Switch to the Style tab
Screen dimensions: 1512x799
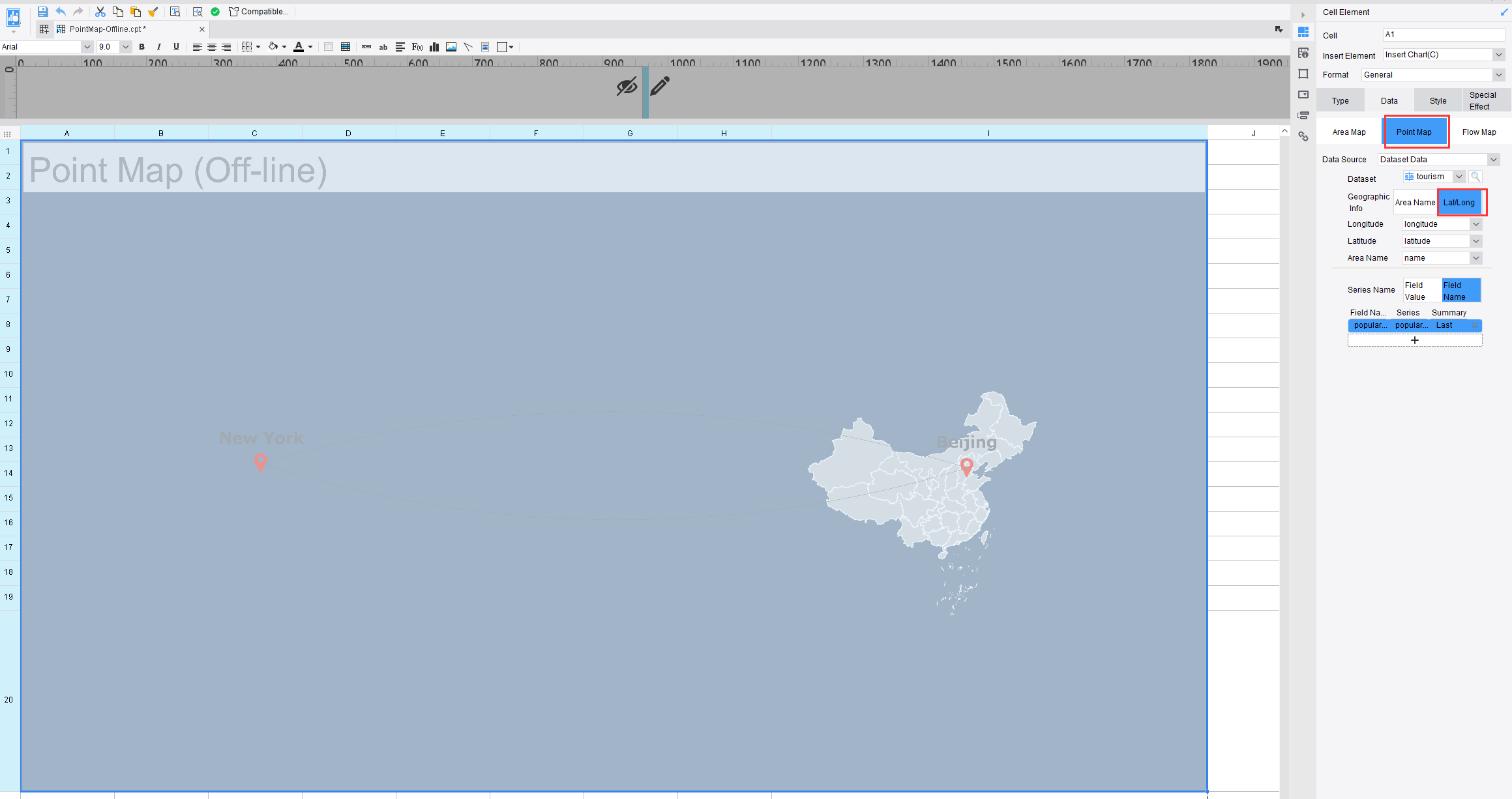click(1437, 100)
